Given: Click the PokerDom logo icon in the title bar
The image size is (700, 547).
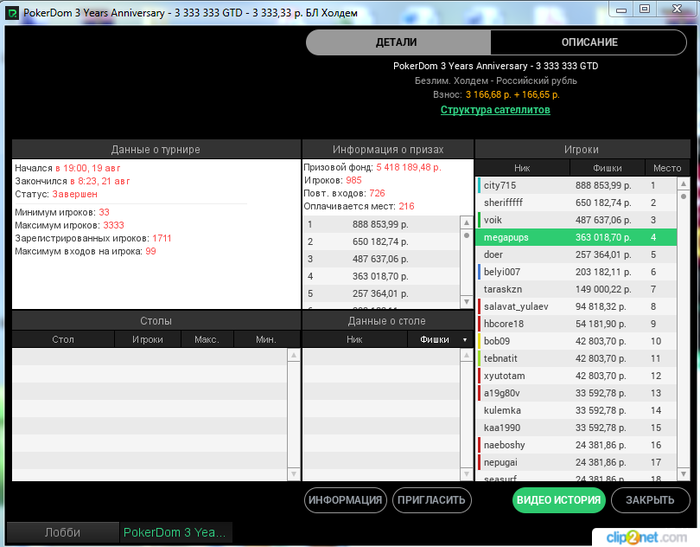Looking at the screenshot, I should (x=12, y=13).
